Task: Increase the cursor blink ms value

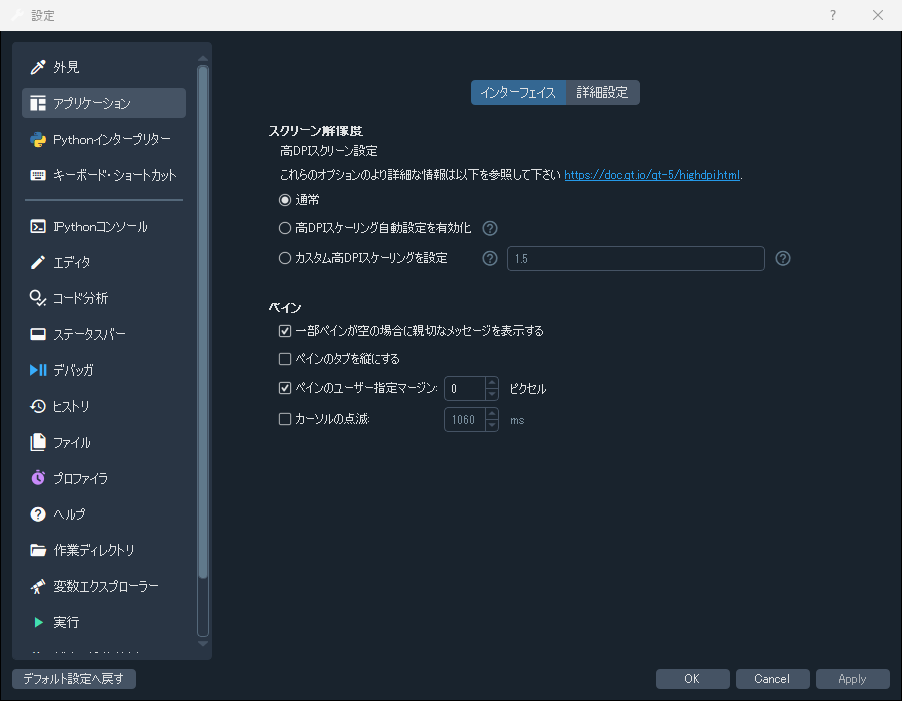Action: pos(492,414)
